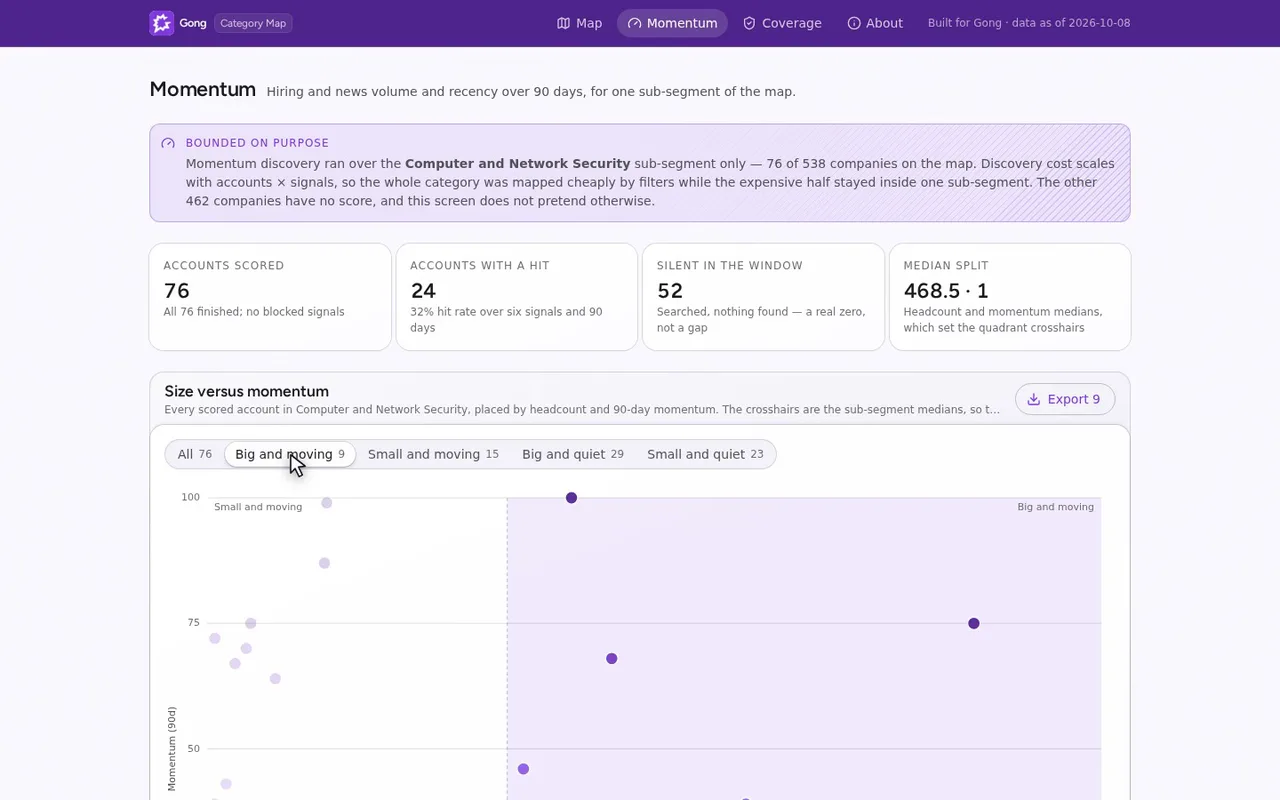Click the Accounts With a Hit card
1280x800 pixels.
click(x=517, y=297)
